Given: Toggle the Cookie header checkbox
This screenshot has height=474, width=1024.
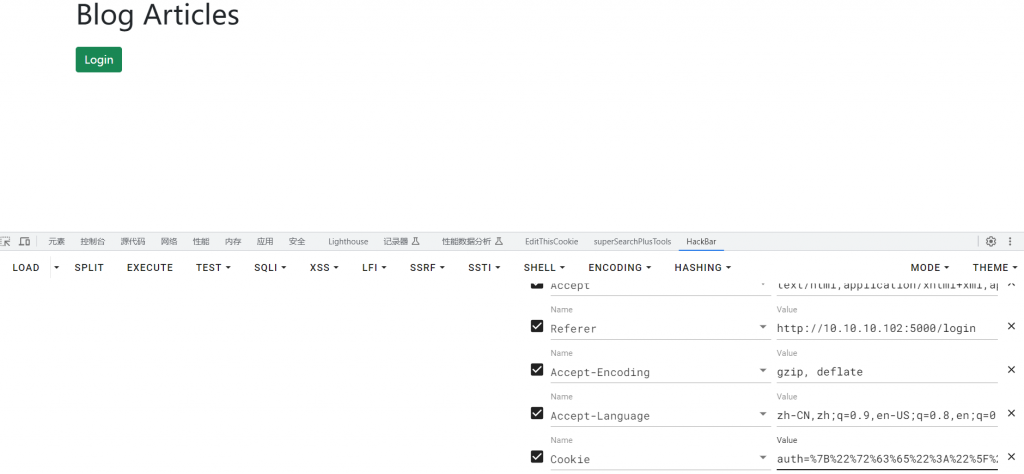Looking at the screenshot, I should (537, 457).
